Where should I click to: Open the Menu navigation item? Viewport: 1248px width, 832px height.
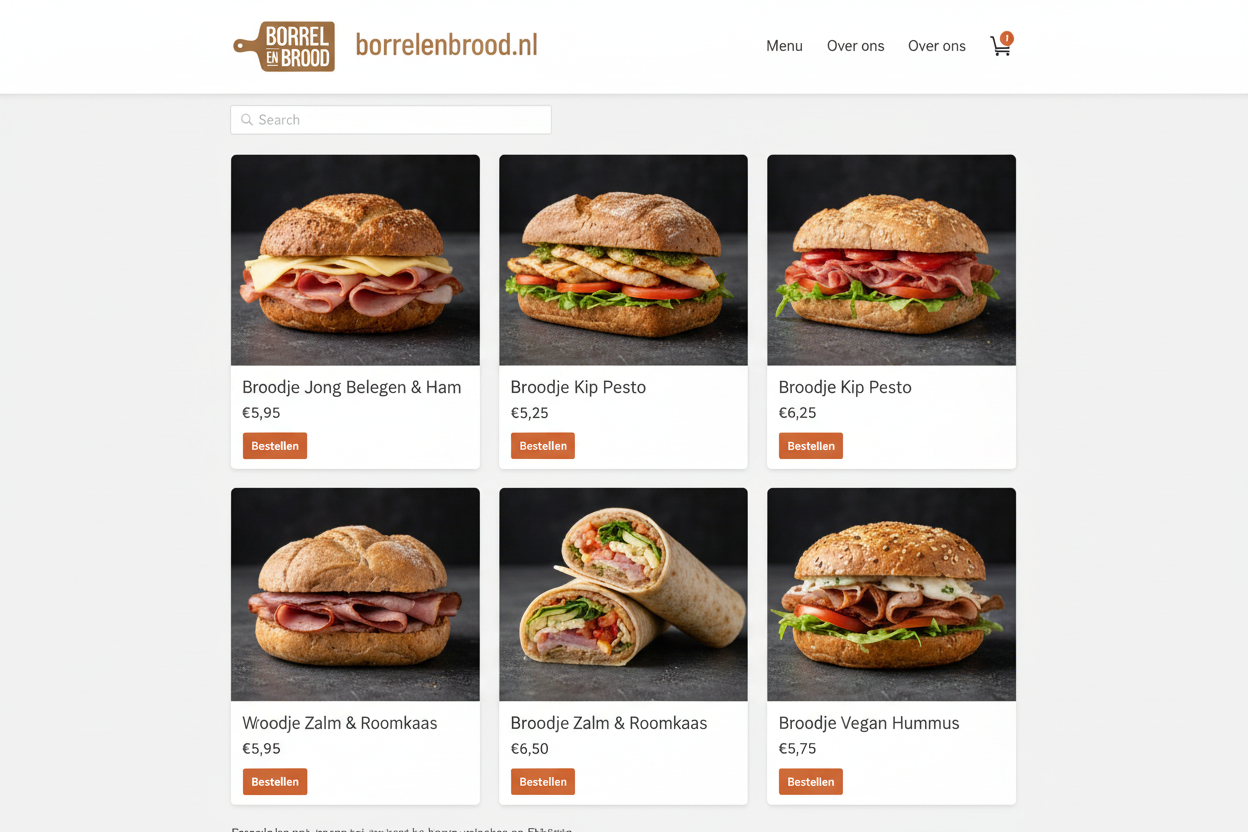click(784, 46)
